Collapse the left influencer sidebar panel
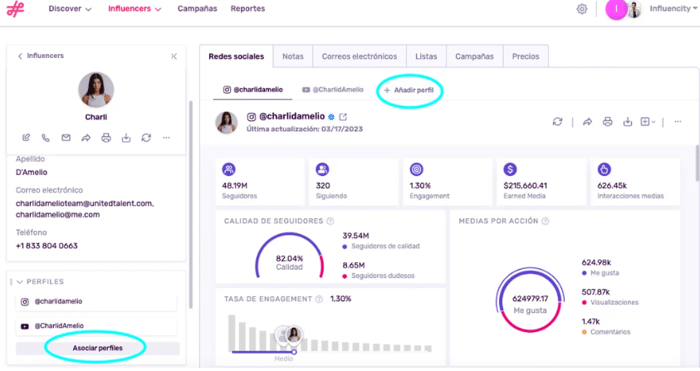 pos(174,56)
